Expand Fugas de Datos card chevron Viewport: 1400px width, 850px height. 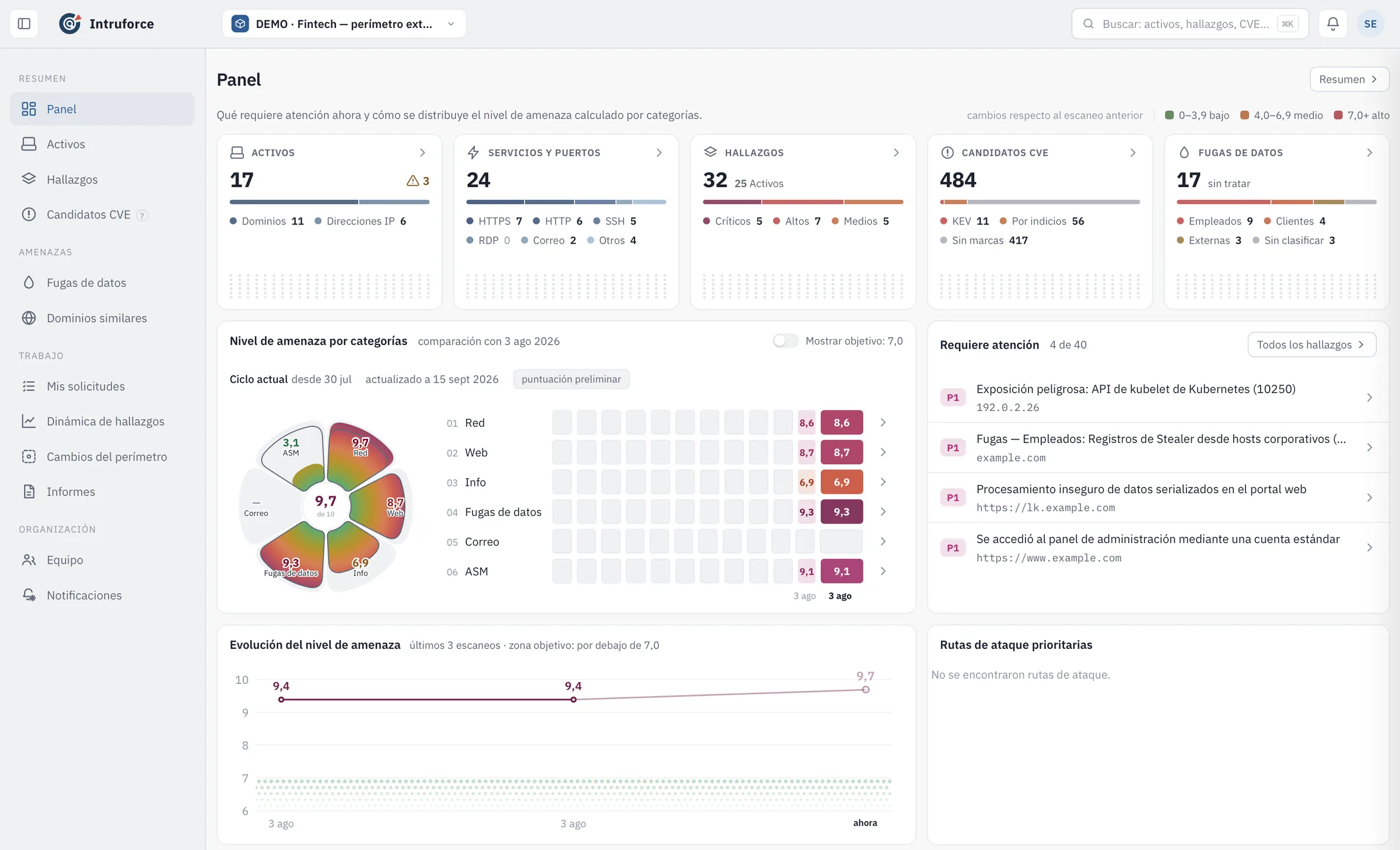pos(1370,153)
